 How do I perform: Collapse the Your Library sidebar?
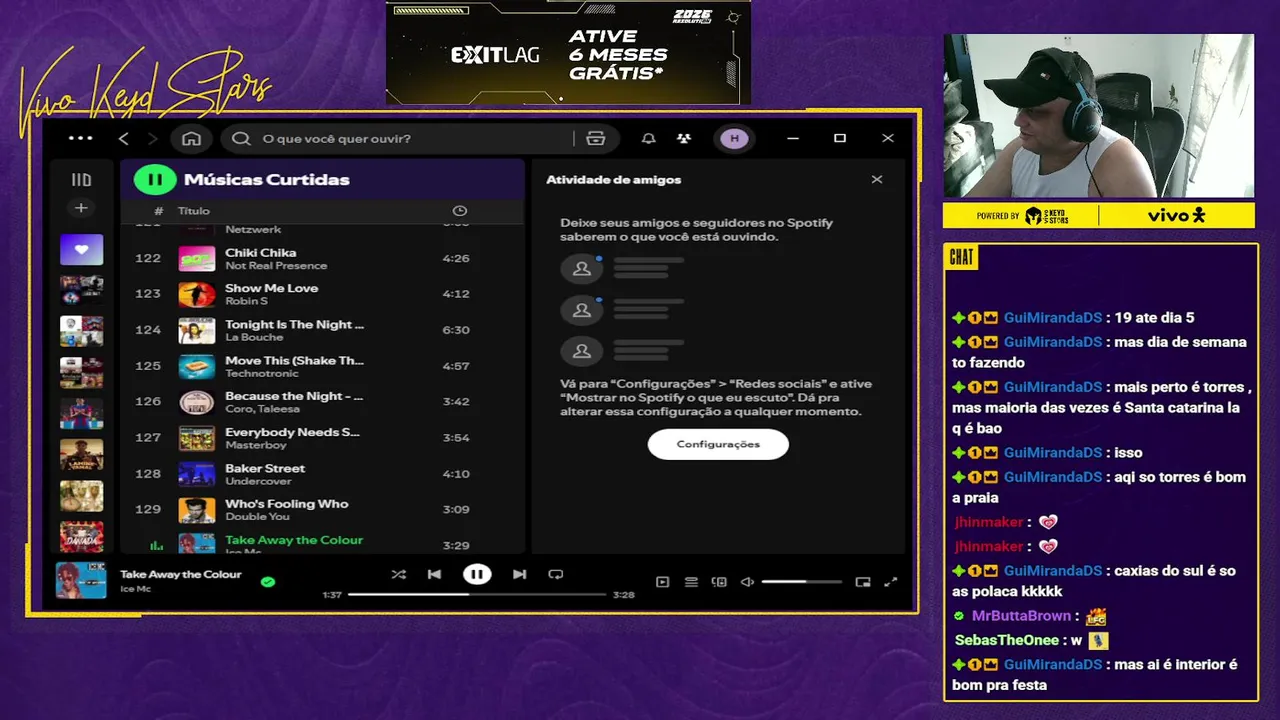81,180
